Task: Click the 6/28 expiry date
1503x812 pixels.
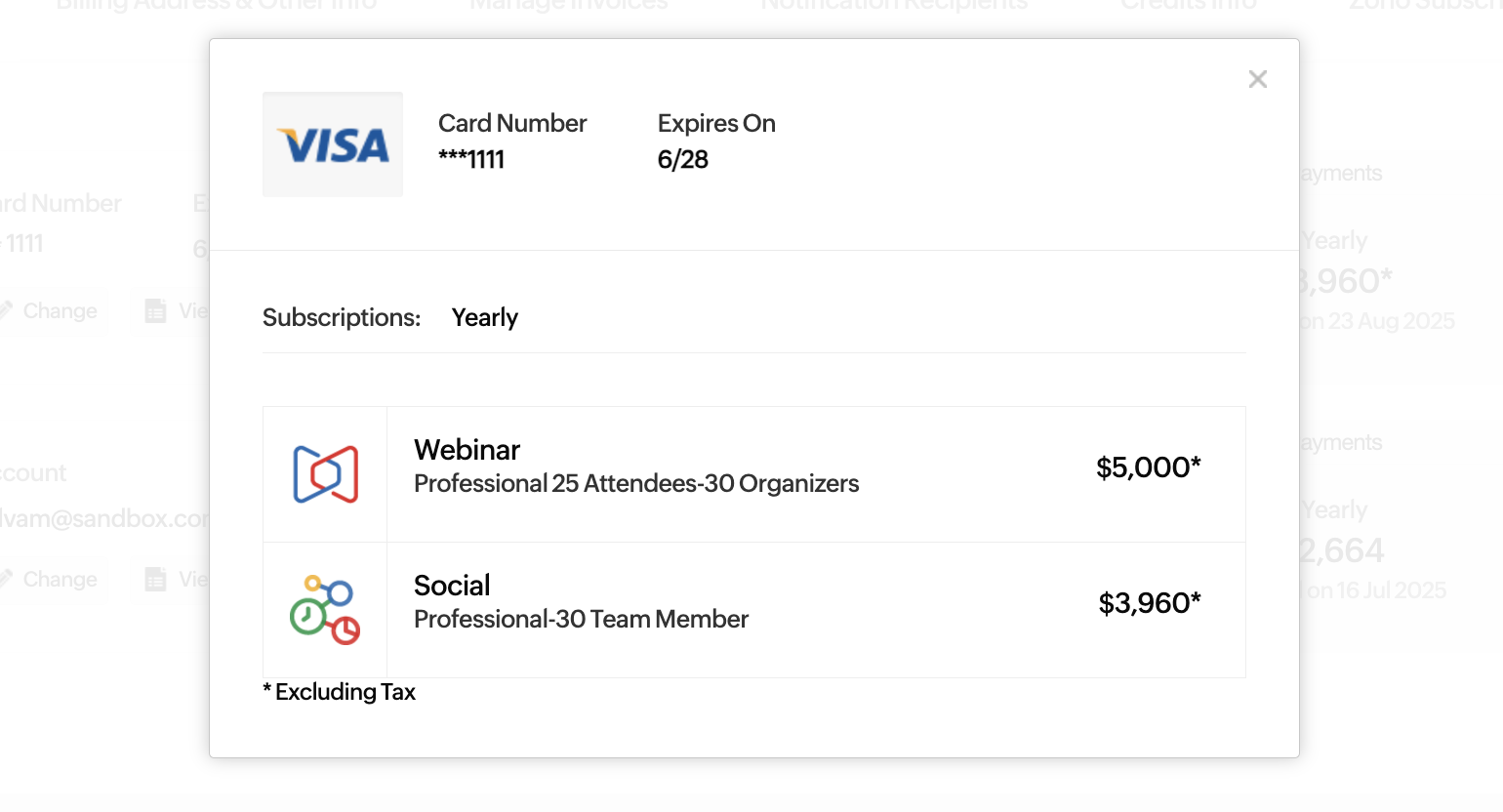Action: [683, 159]
